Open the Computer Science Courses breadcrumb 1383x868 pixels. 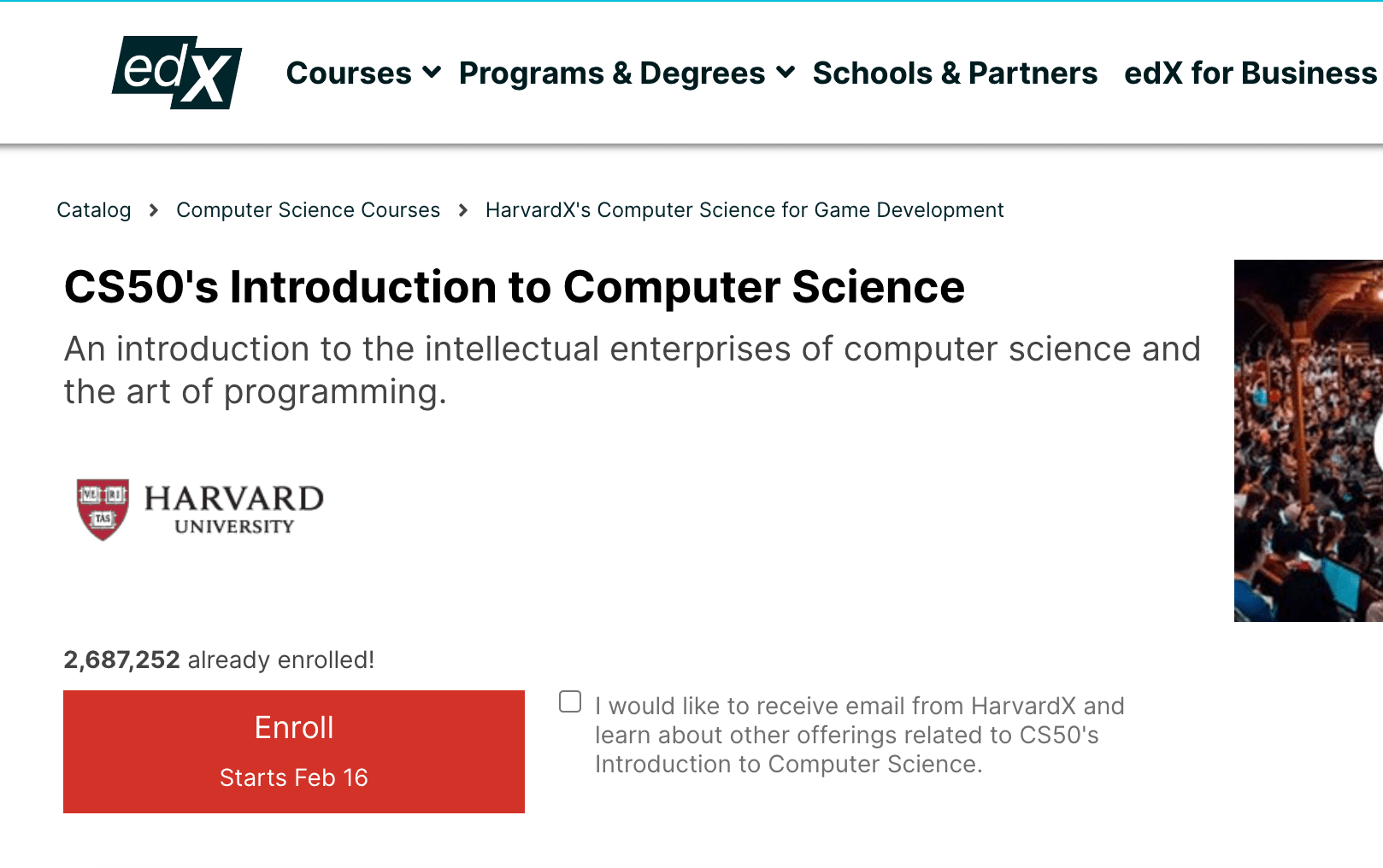click(x=308, y=210)
